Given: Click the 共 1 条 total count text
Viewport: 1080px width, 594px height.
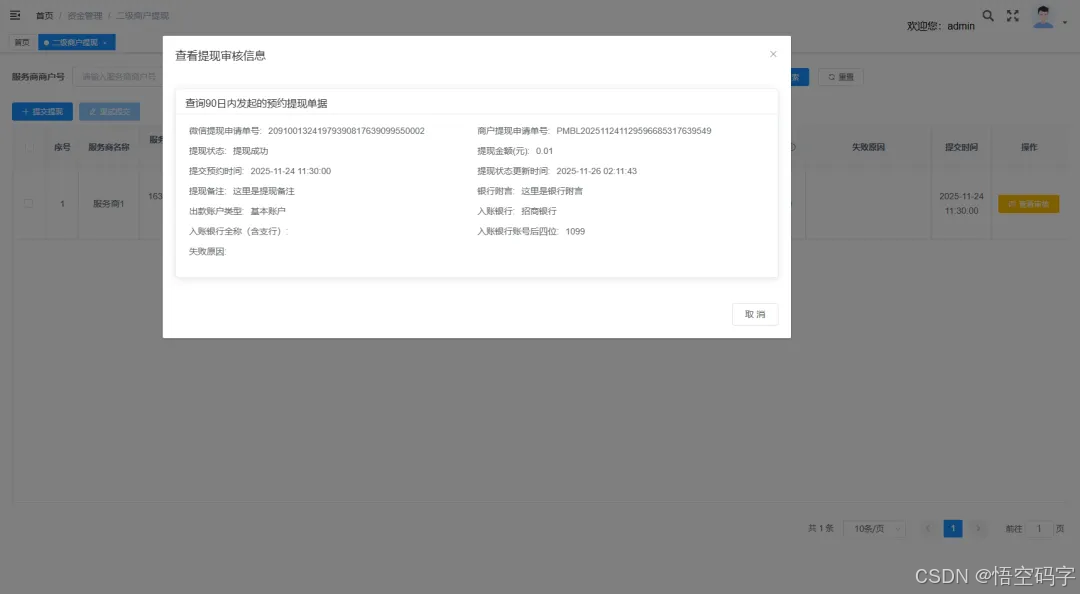Looking at the screenshot, I should click(x=820, y=529).
